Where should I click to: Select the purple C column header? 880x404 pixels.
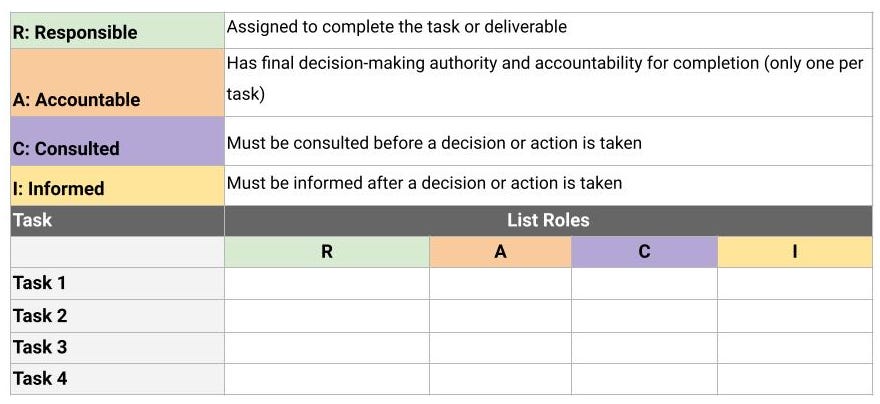tap(644, 252)
